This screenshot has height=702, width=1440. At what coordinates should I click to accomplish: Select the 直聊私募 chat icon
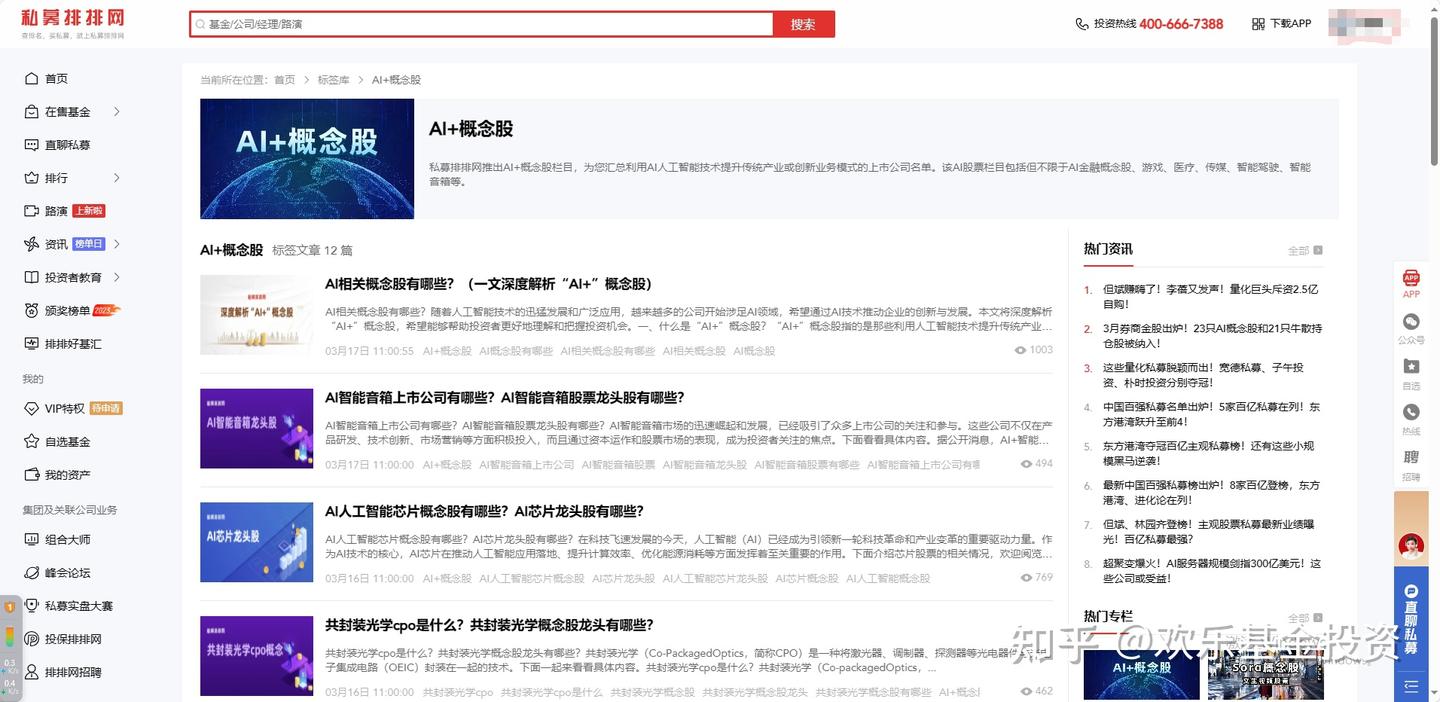32,144
